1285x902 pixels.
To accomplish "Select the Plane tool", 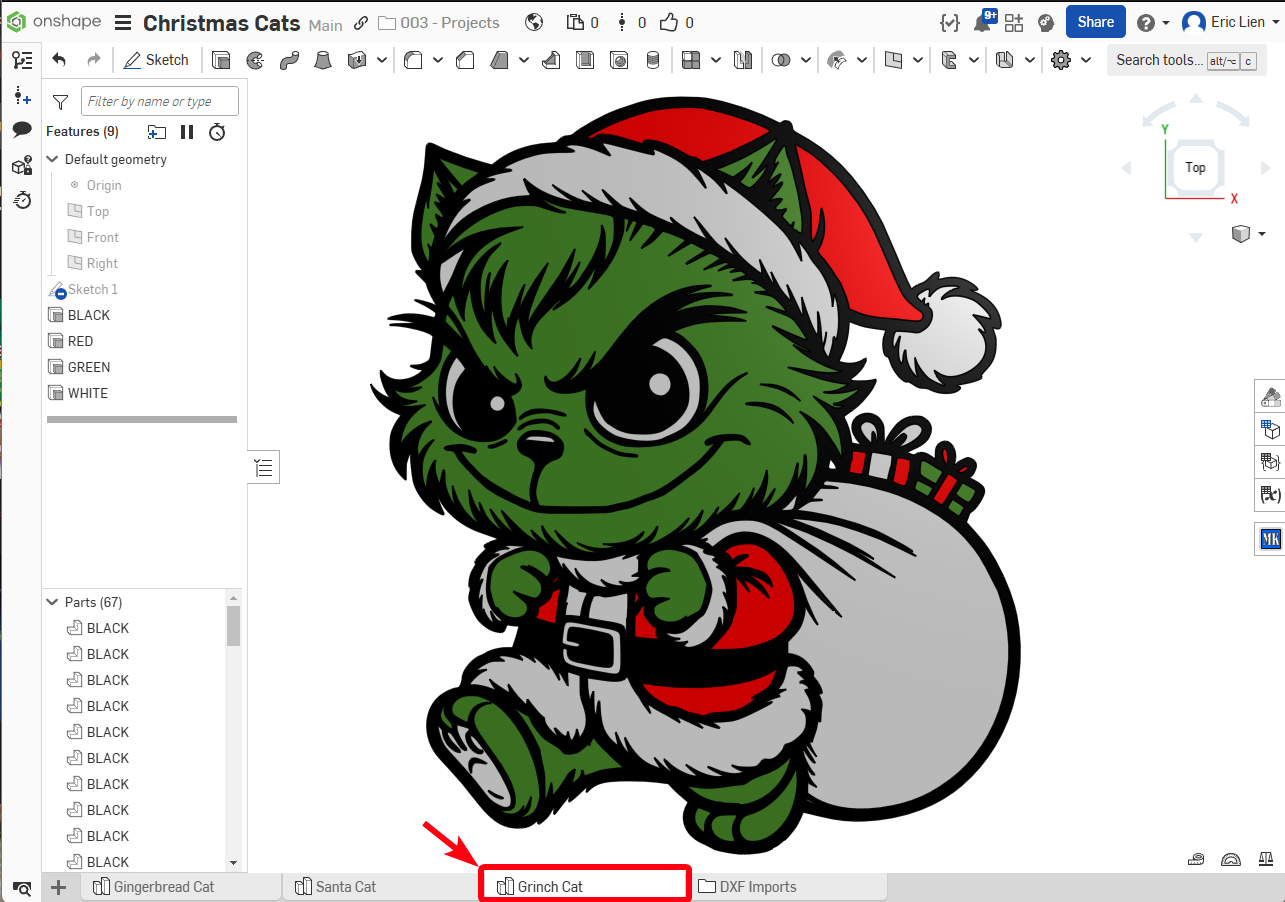I will [893, 60].
